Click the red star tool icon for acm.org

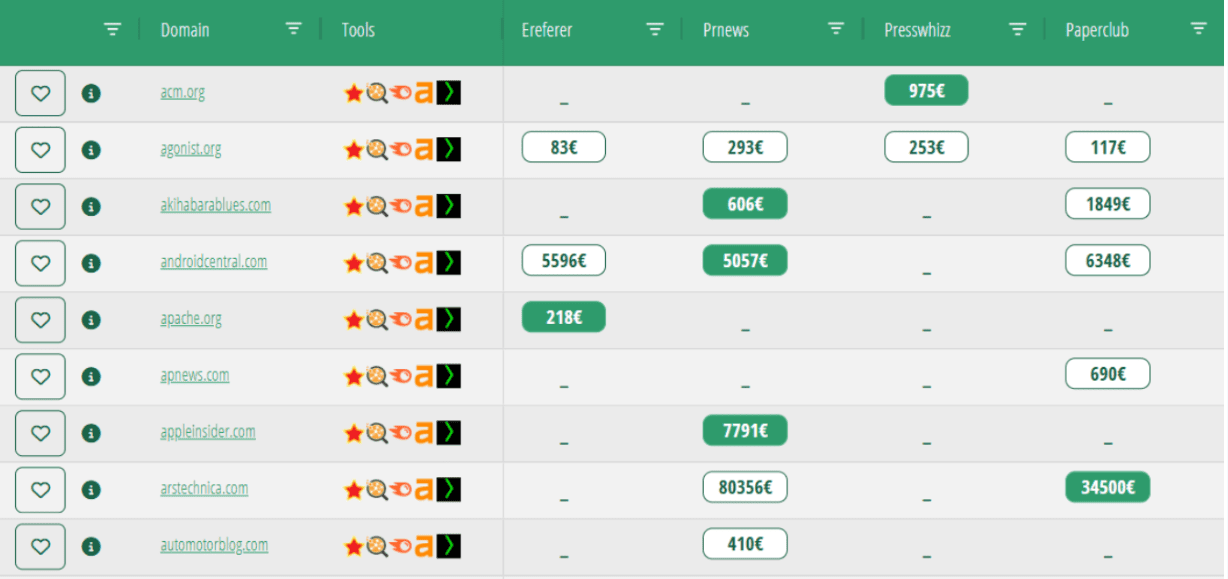coord(353,93)
